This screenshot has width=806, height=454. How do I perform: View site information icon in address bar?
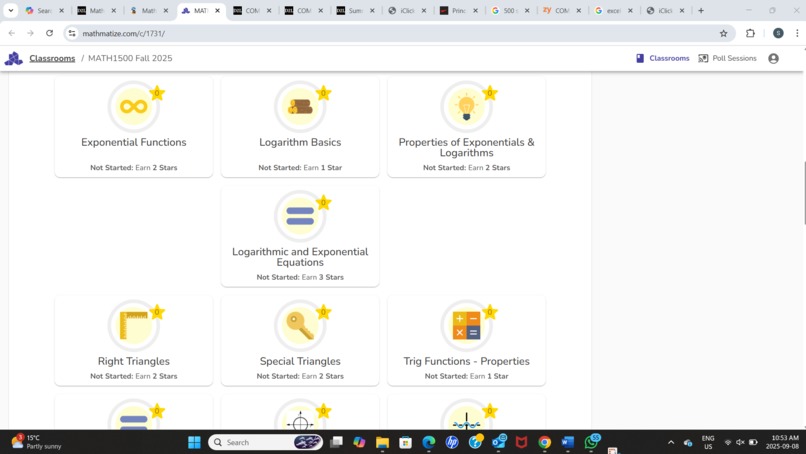pyautogui.click(x=72, y=33)
